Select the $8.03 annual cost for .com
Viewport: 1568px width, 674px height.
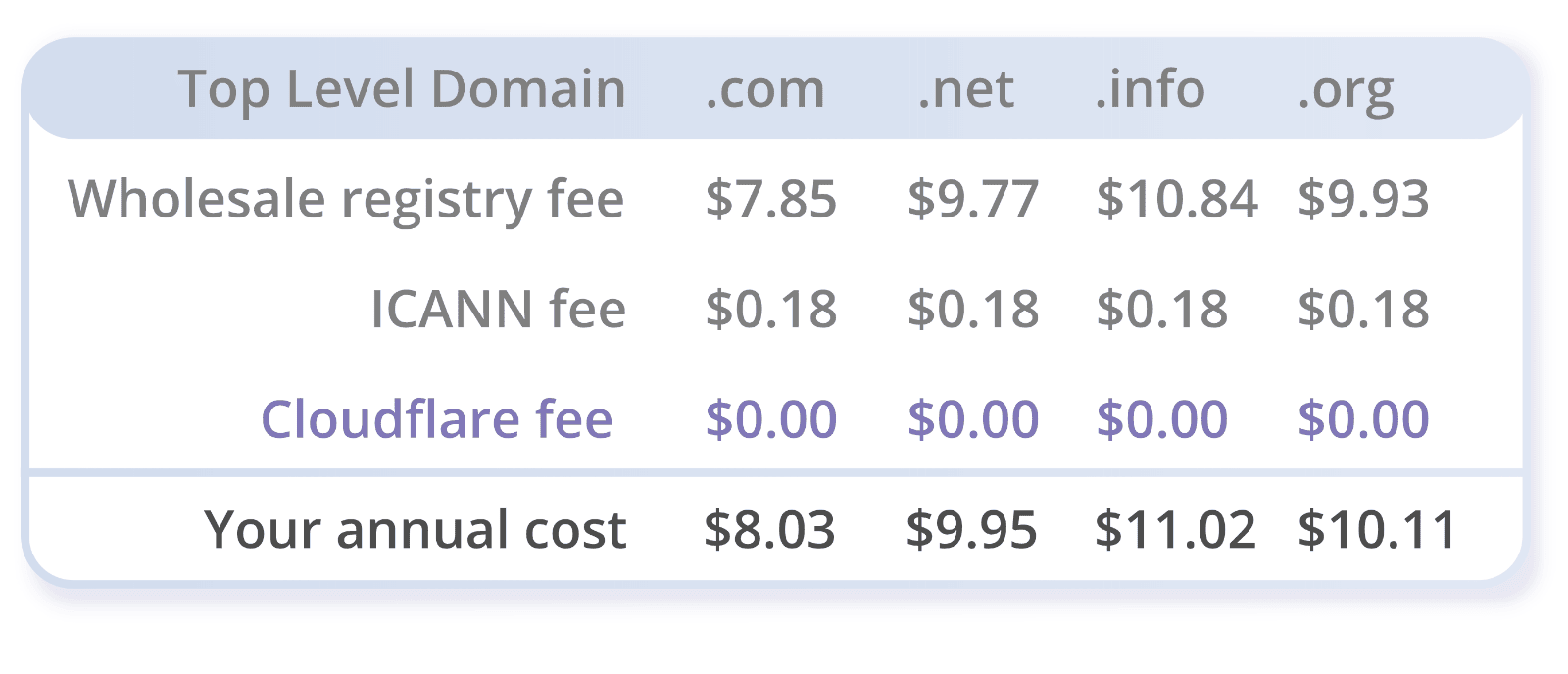coord(769,530)
